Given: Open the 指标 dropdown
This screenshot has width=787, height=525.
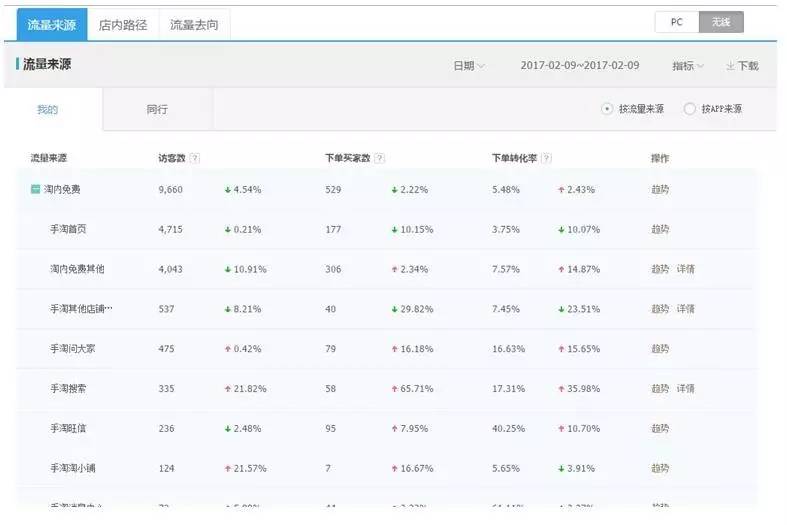Looking at the screenshot, I should click(x=687, y=66).
